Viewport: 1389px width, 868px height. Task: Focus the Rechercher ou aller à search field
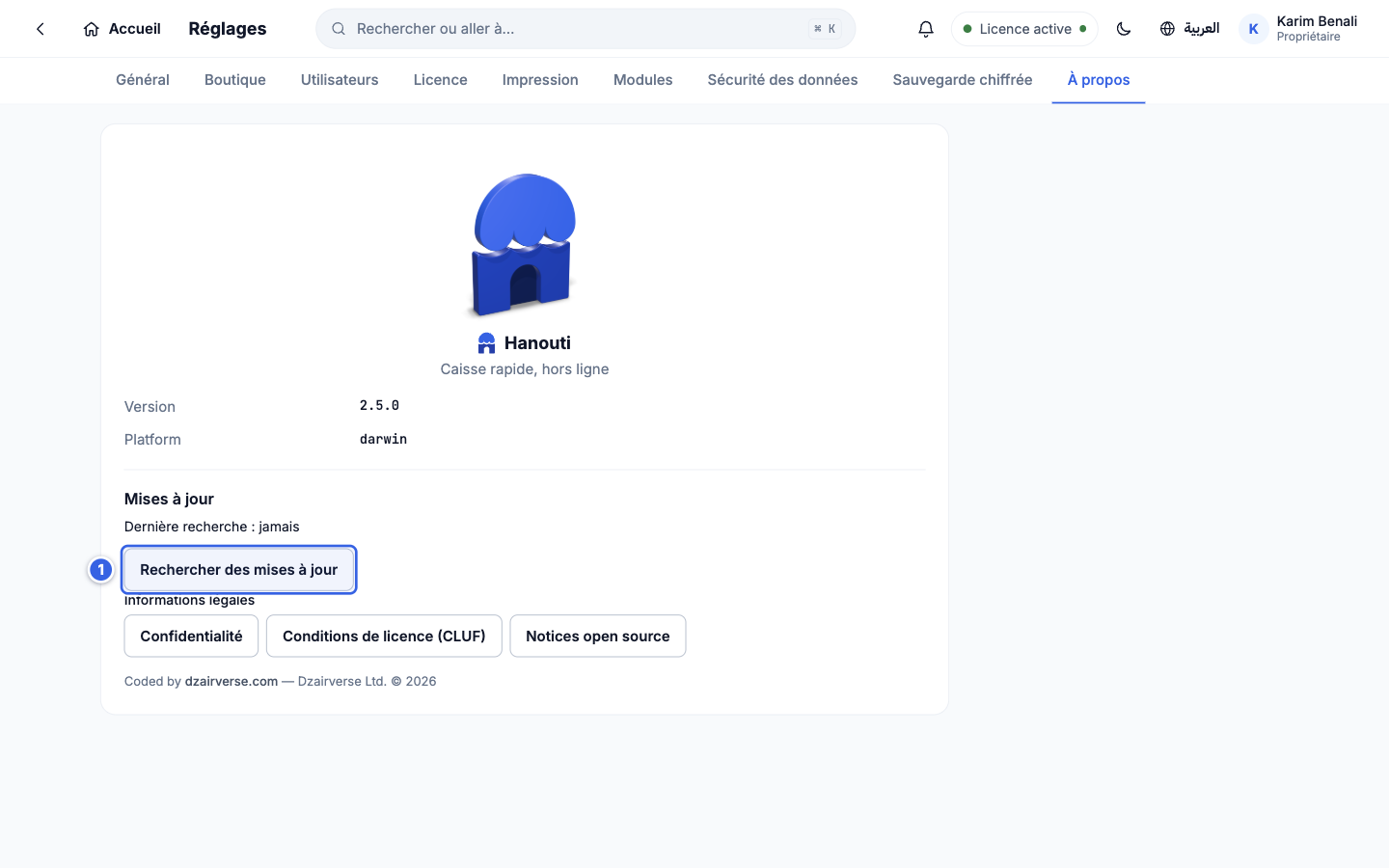[x=586, y=29]
